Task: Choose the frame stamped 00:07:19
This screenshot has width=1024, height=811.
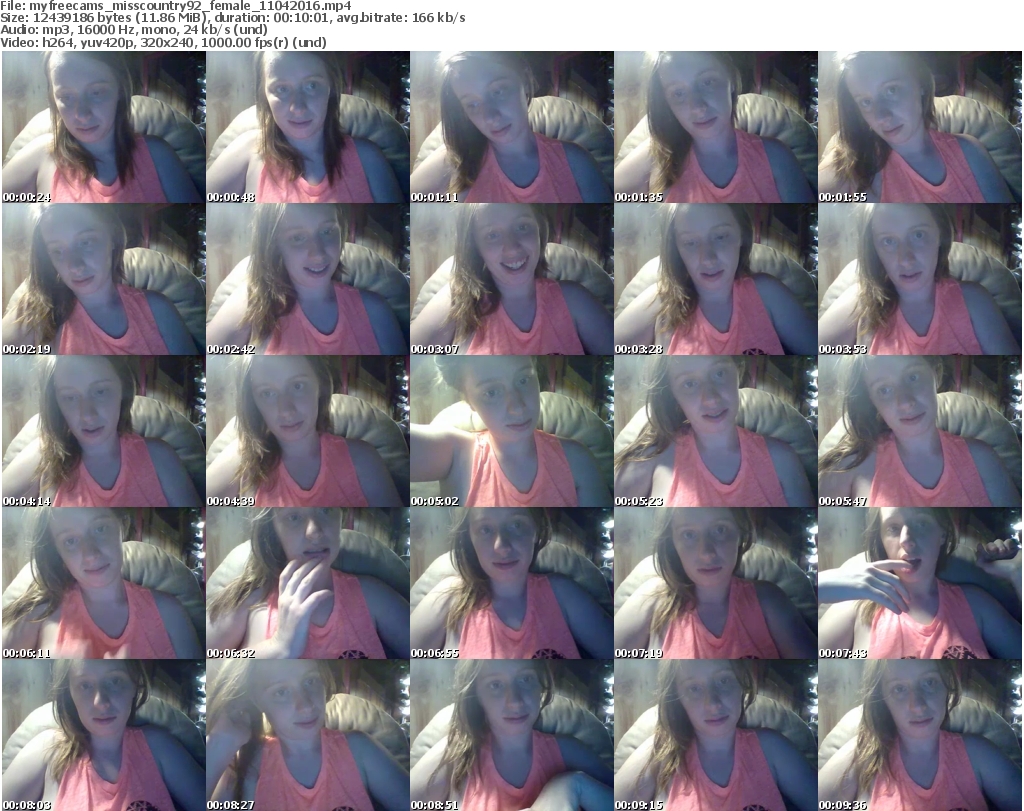Action: pyautogui.click(x=715, y=583)
